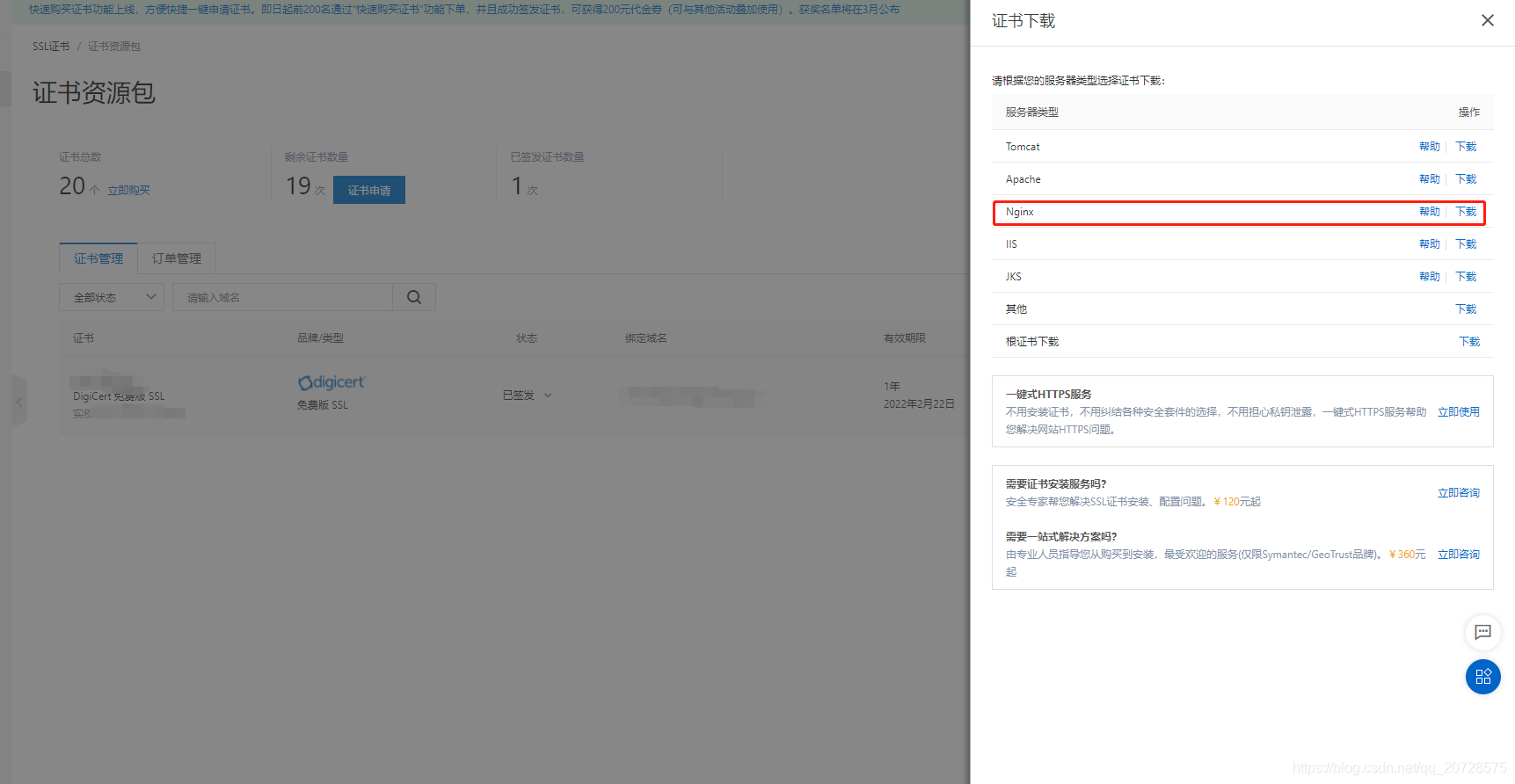Download 根证书 root certificate

point(1469,342)
